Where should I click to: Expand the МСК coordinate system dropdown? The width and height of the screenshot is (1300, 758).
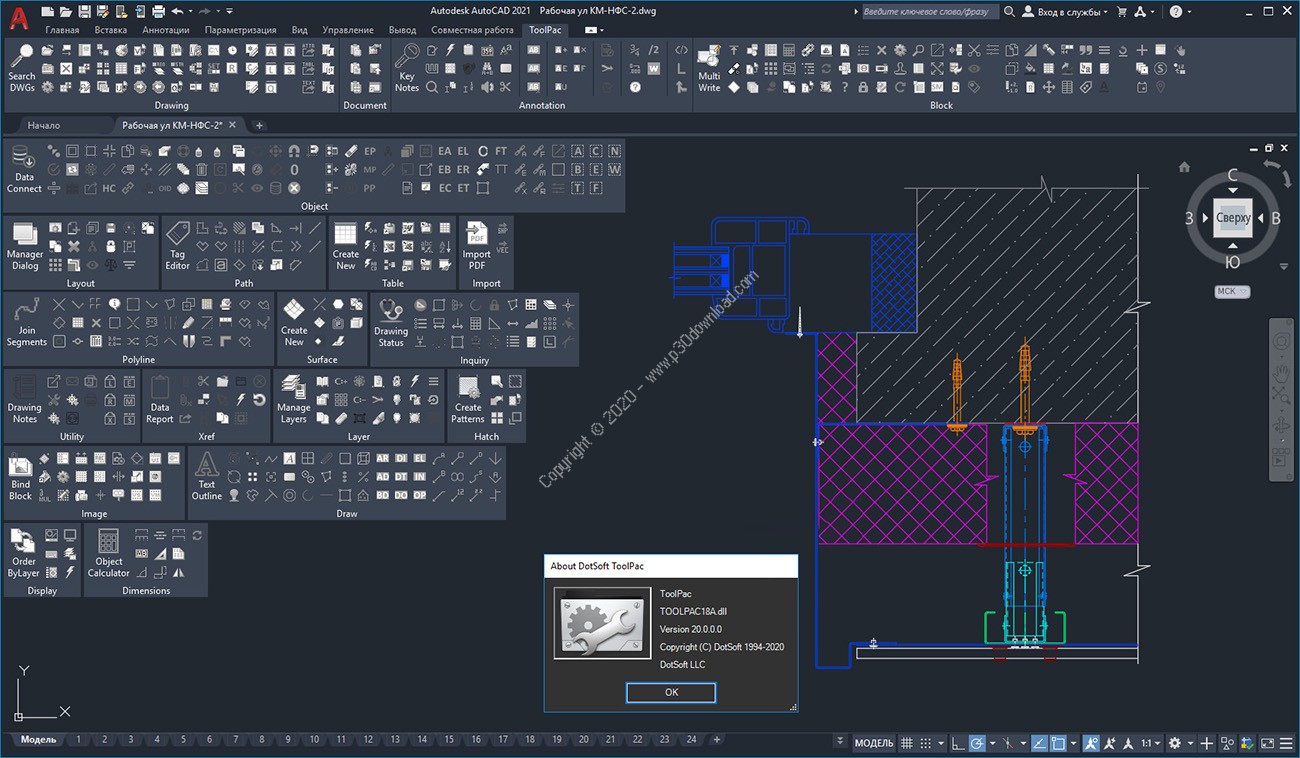point(1231,292)
